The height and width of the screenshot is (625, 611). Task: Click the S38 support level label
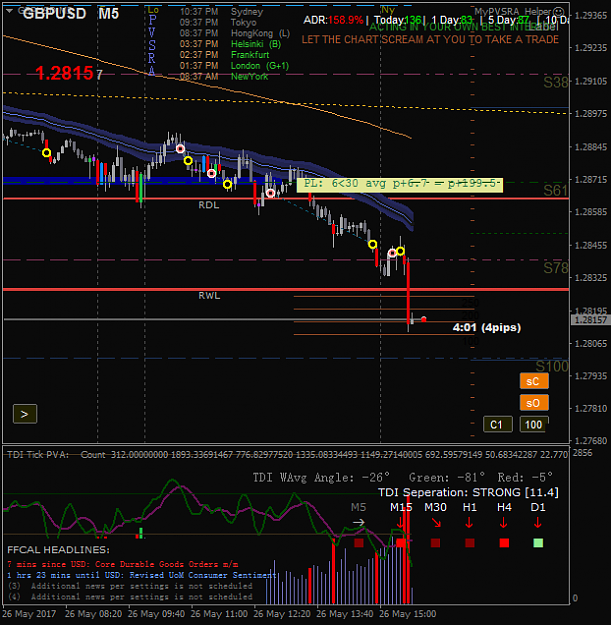(x=556, y=83)
